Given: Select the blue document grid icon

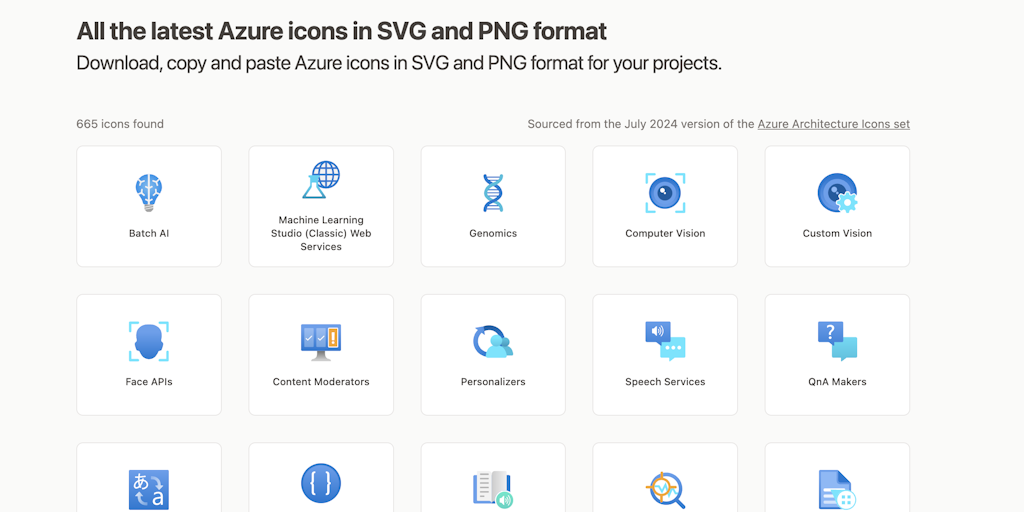Looking at the screenshot, I should (x=837, y=490).
